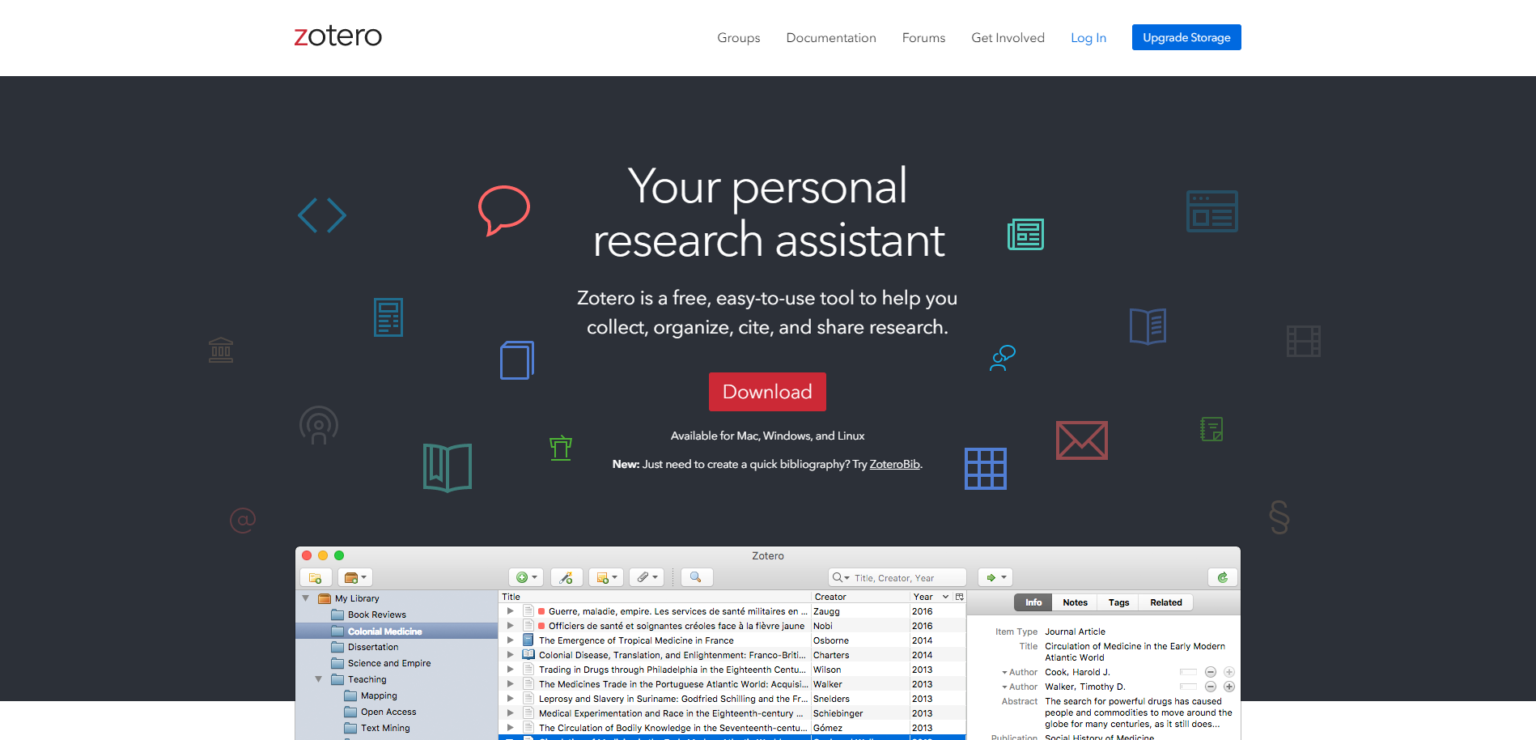The image size is (1536, 740).
Task: Click the book icon of Emergence of Tropical Medicine
Action: [528, 640]
